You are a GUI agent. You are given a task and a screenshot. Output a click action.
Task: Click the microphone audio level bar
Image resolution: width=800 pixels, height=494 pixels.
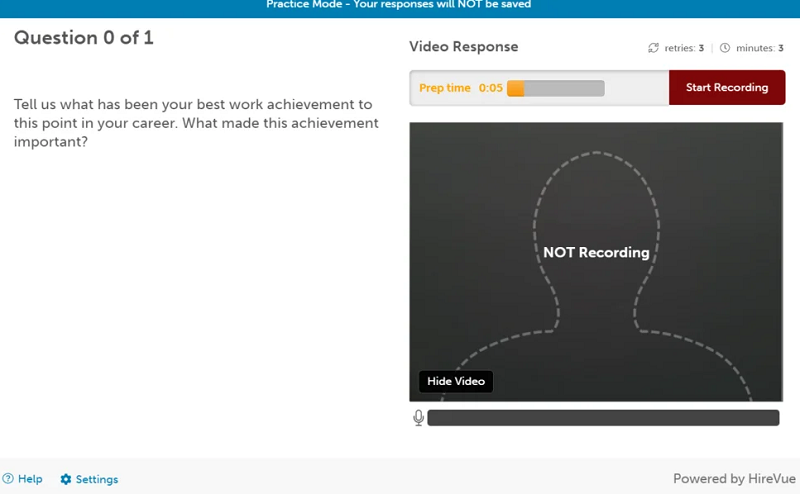tap(603, 418)
